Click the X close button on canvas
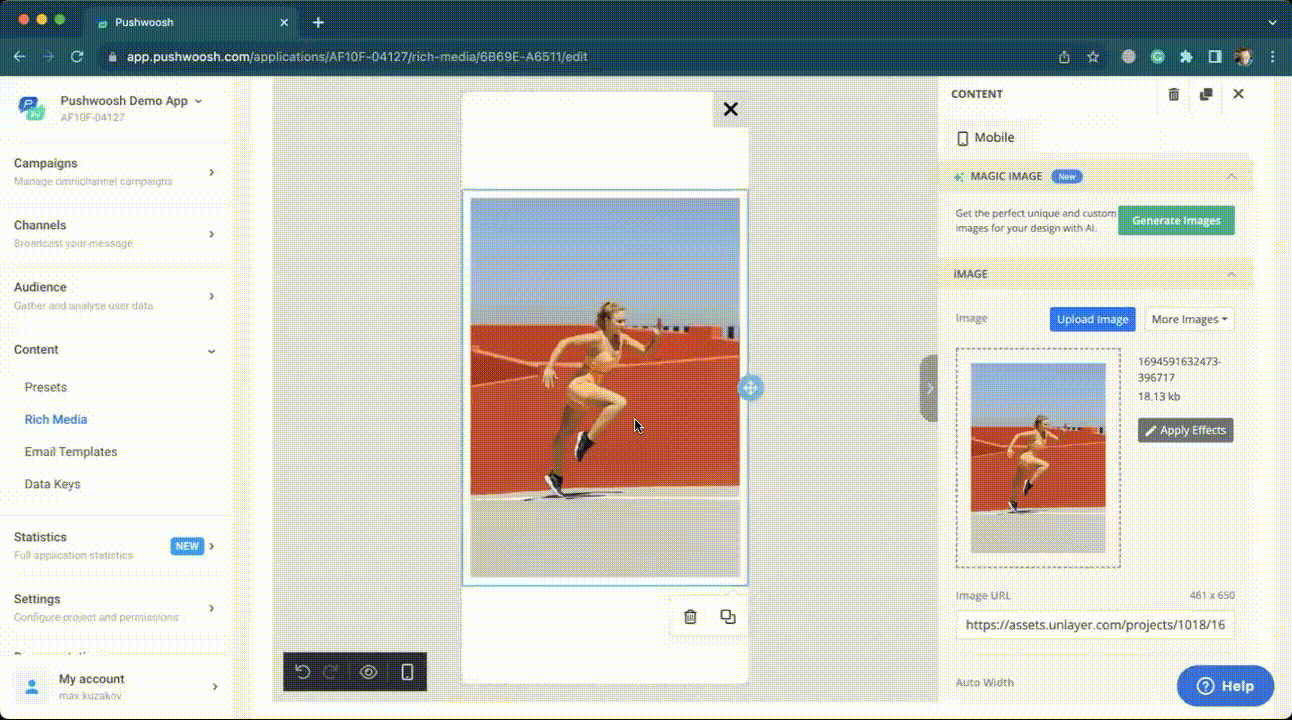The image size is (1292, 720). (x=730, y=109)
